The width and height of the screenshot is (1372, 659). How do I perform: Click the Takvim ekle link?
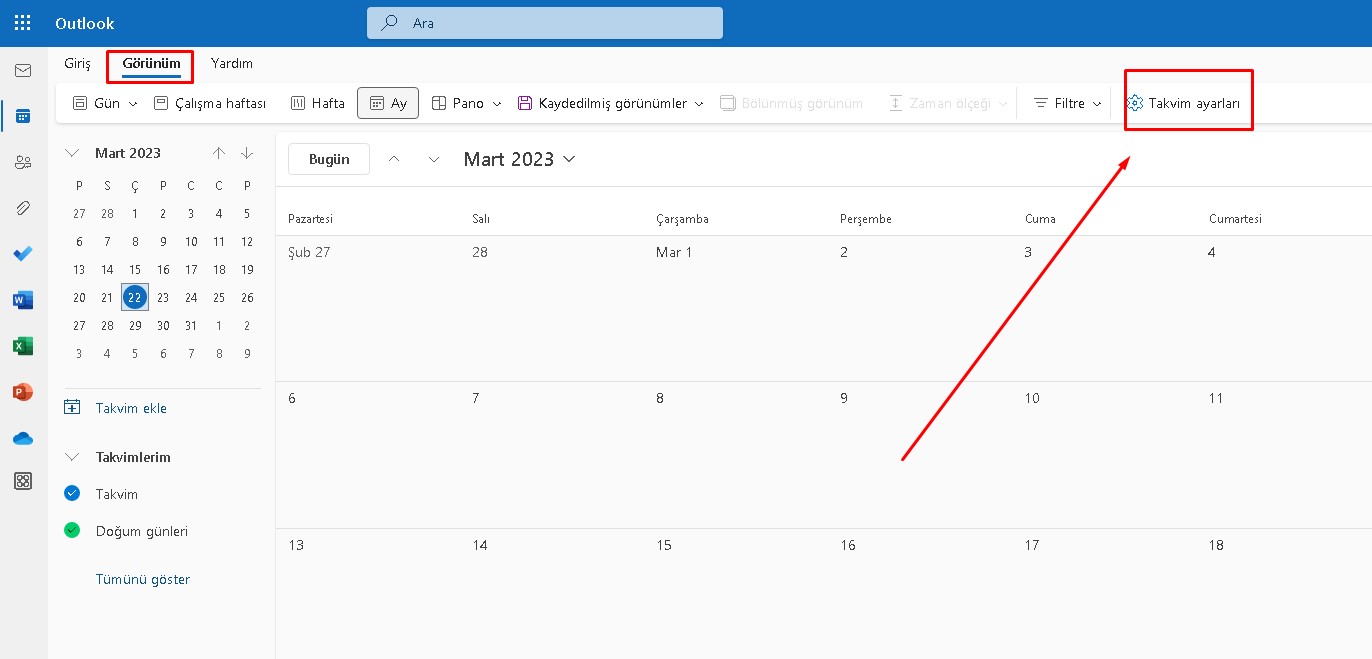(x=129, y=407)
